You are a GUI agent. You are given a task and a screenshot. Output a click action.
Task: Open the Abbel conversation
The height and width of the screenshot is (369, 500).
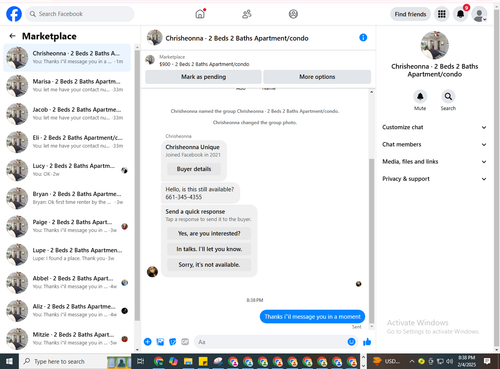click(67, 282)
